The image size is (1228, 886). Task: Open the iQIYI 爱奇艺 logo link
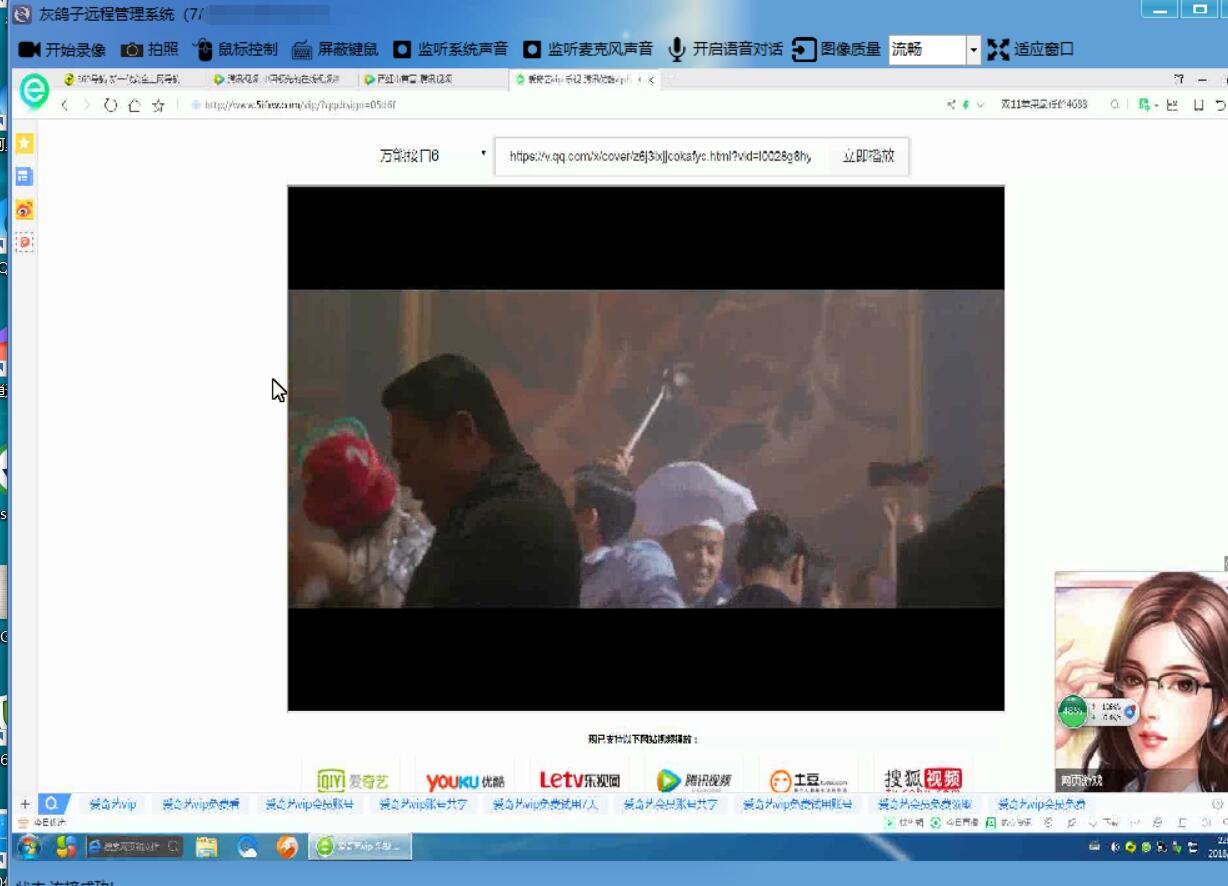click(x=352, y=781)
